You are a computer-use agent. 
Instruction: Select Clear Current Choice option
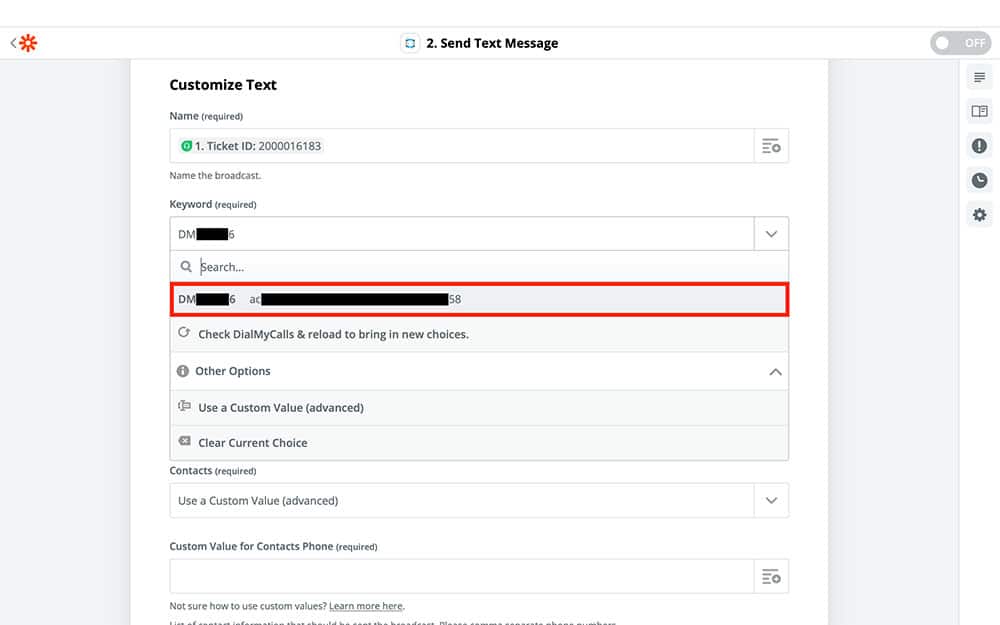tap(252, 443)
